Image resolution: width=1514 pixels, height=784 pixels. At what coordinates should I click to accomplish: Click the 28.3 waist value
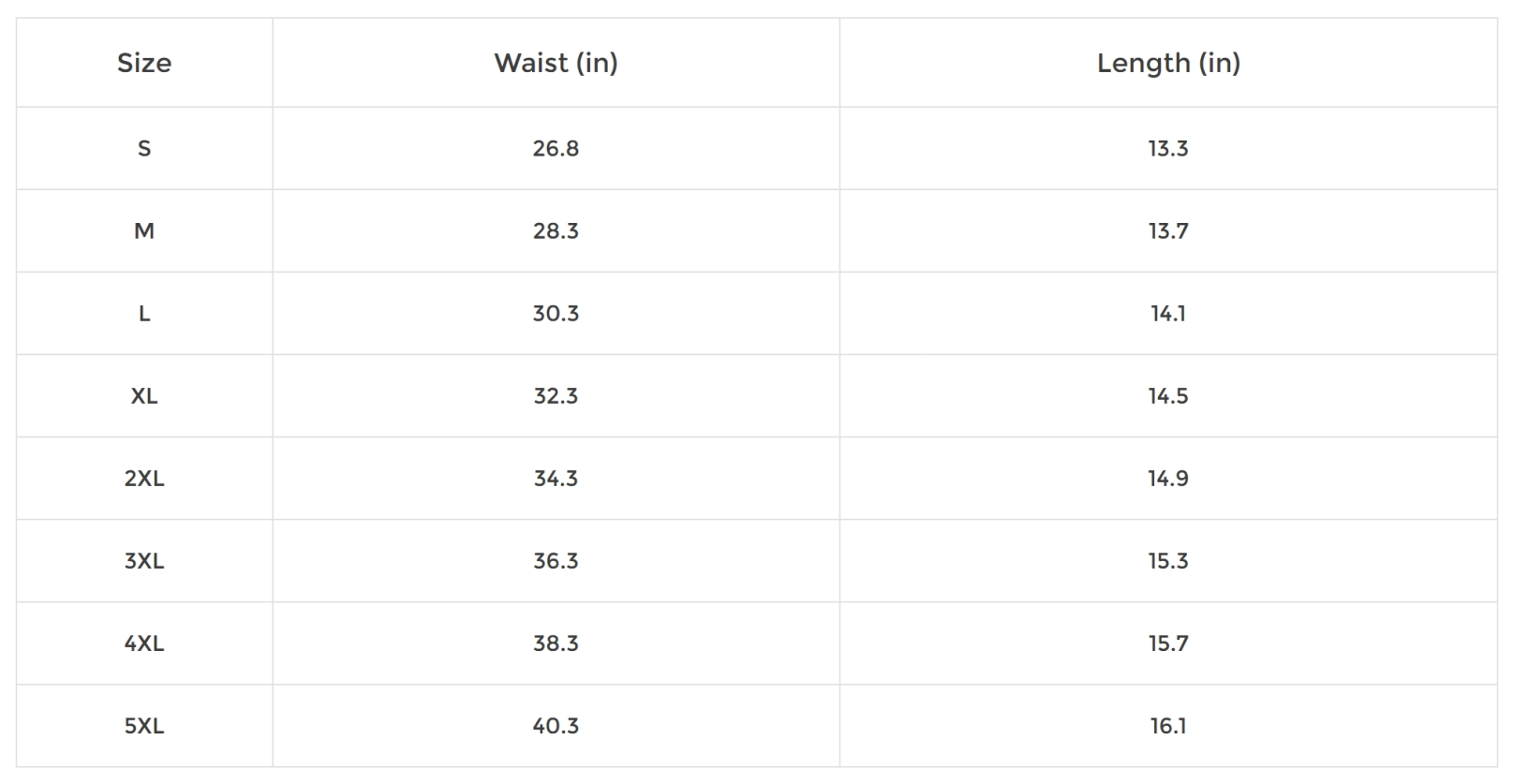click(556, 230)
